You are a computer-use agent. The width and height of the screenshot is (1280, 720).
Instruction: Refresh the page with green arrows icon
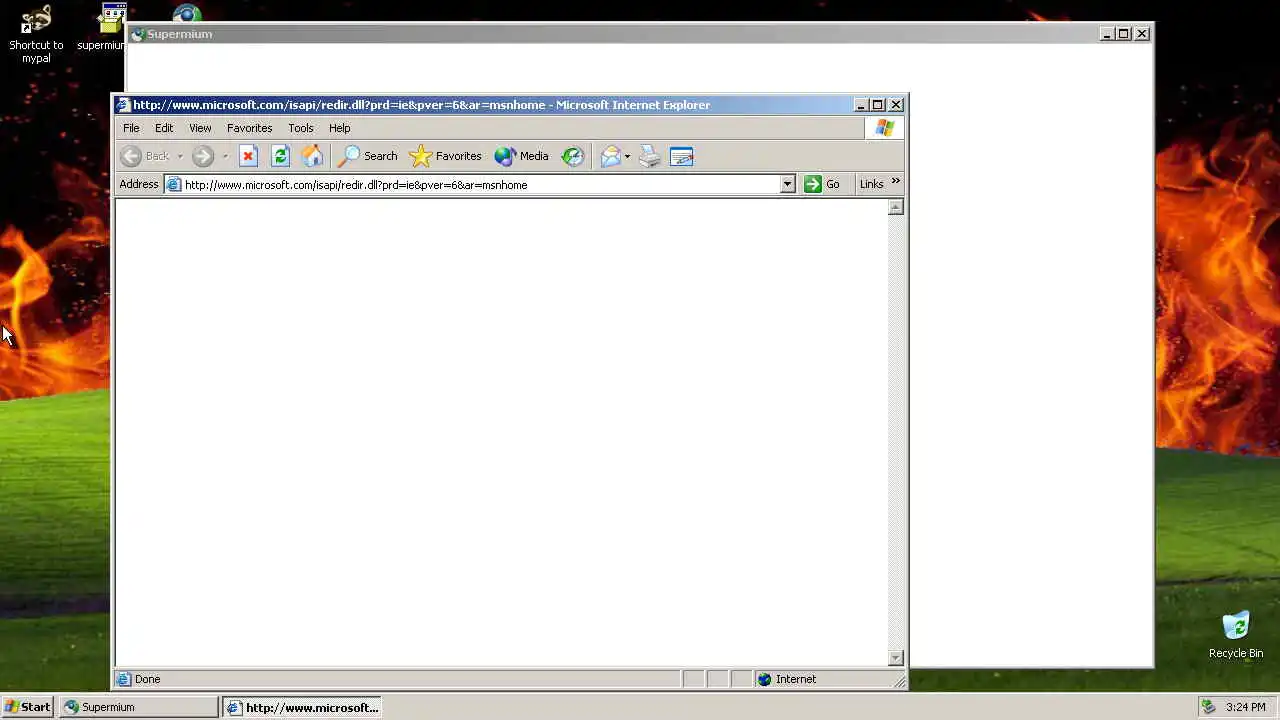pos(280,156)
